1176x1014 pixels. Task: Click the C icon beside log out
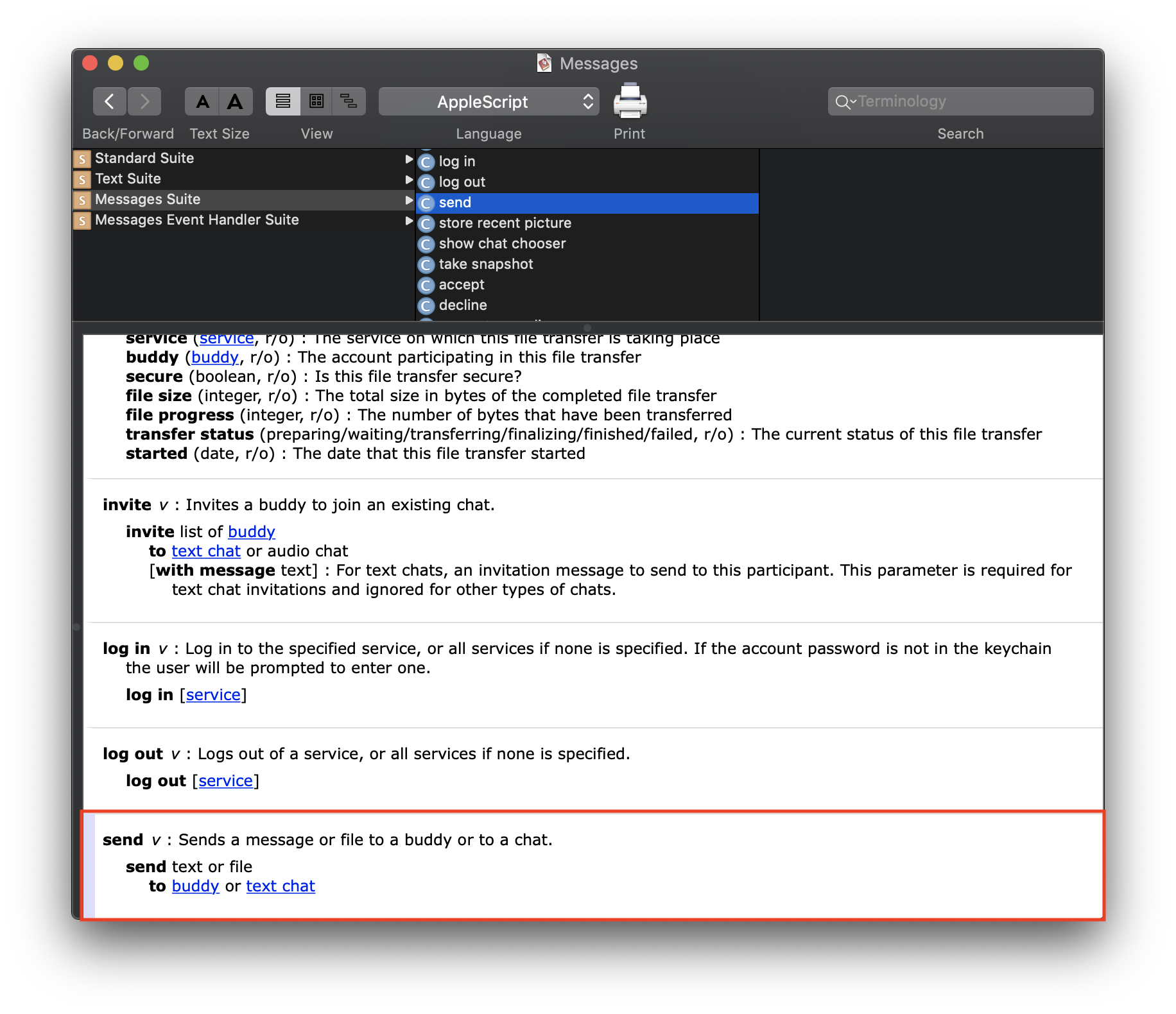point(426,182)
